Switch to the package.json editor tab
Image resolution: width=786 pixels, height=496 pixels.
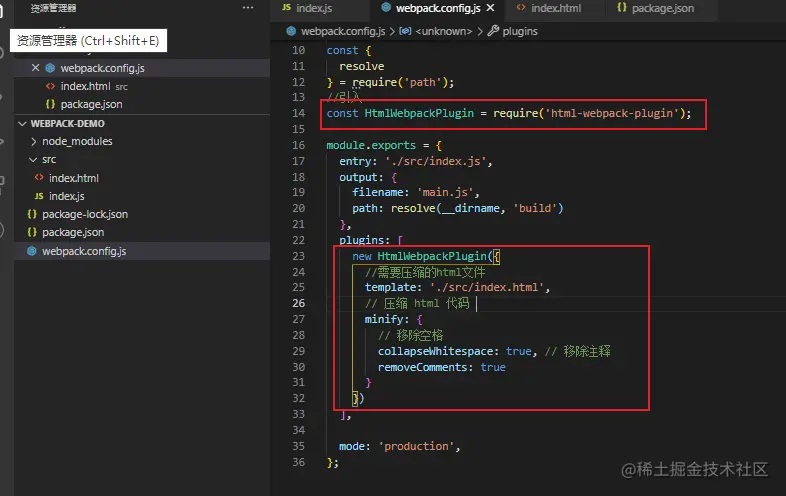[x=663, y=8]
